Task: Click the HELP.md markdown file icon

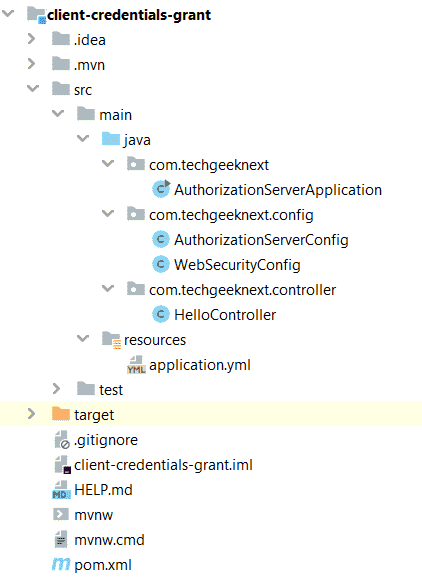Action: coord(61,490)
